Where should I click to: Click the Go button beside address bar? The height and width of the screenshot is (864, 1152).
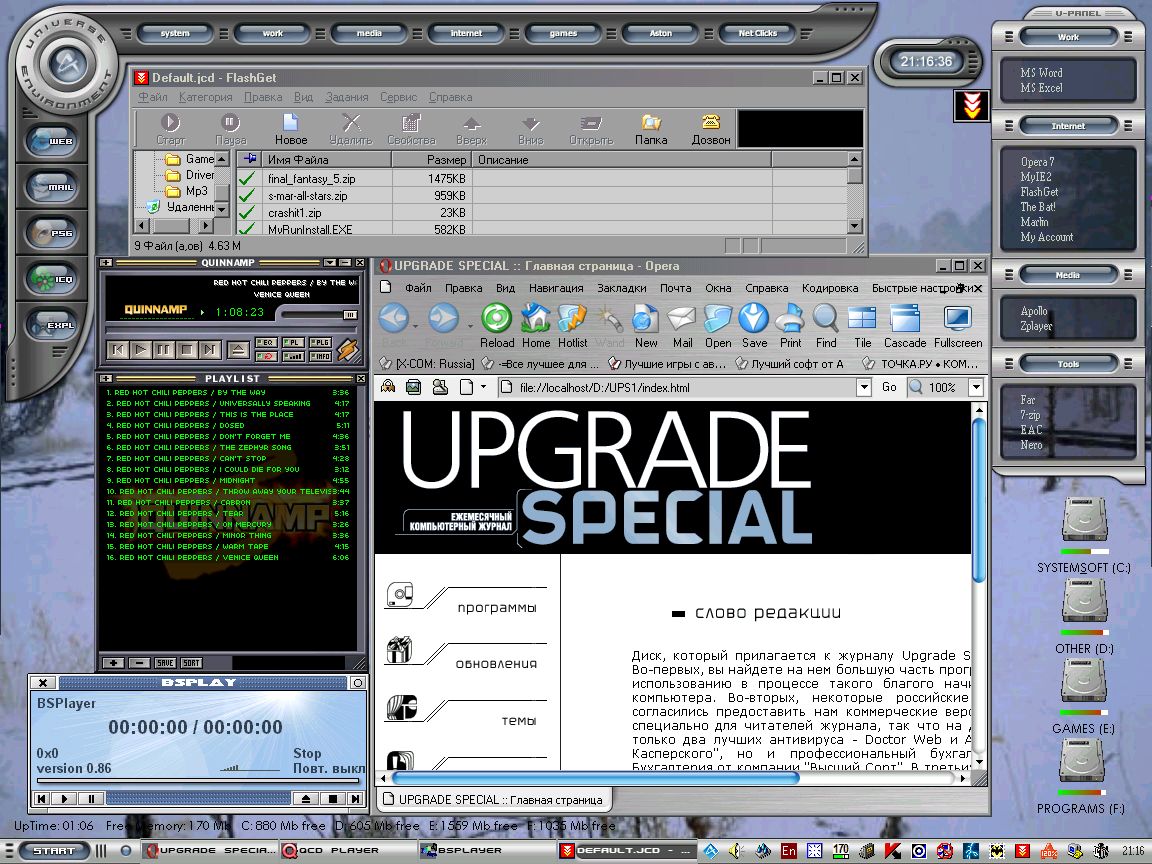click(889, 387)
